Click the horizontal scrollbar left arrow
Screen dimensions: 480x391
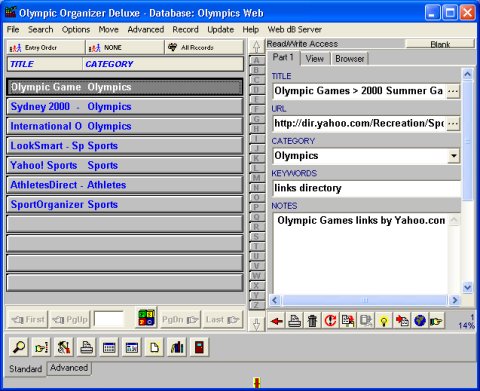[275, 300]
